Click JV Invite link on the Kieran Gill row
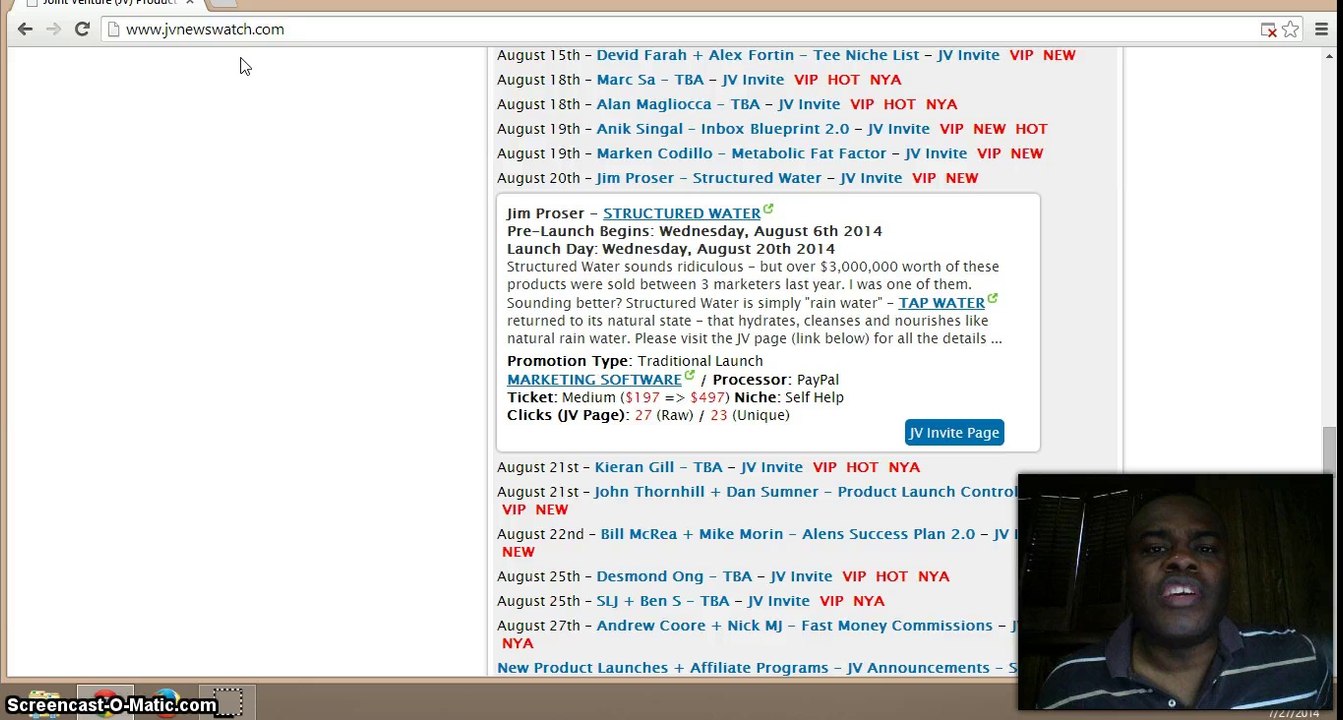 [772, 467]
